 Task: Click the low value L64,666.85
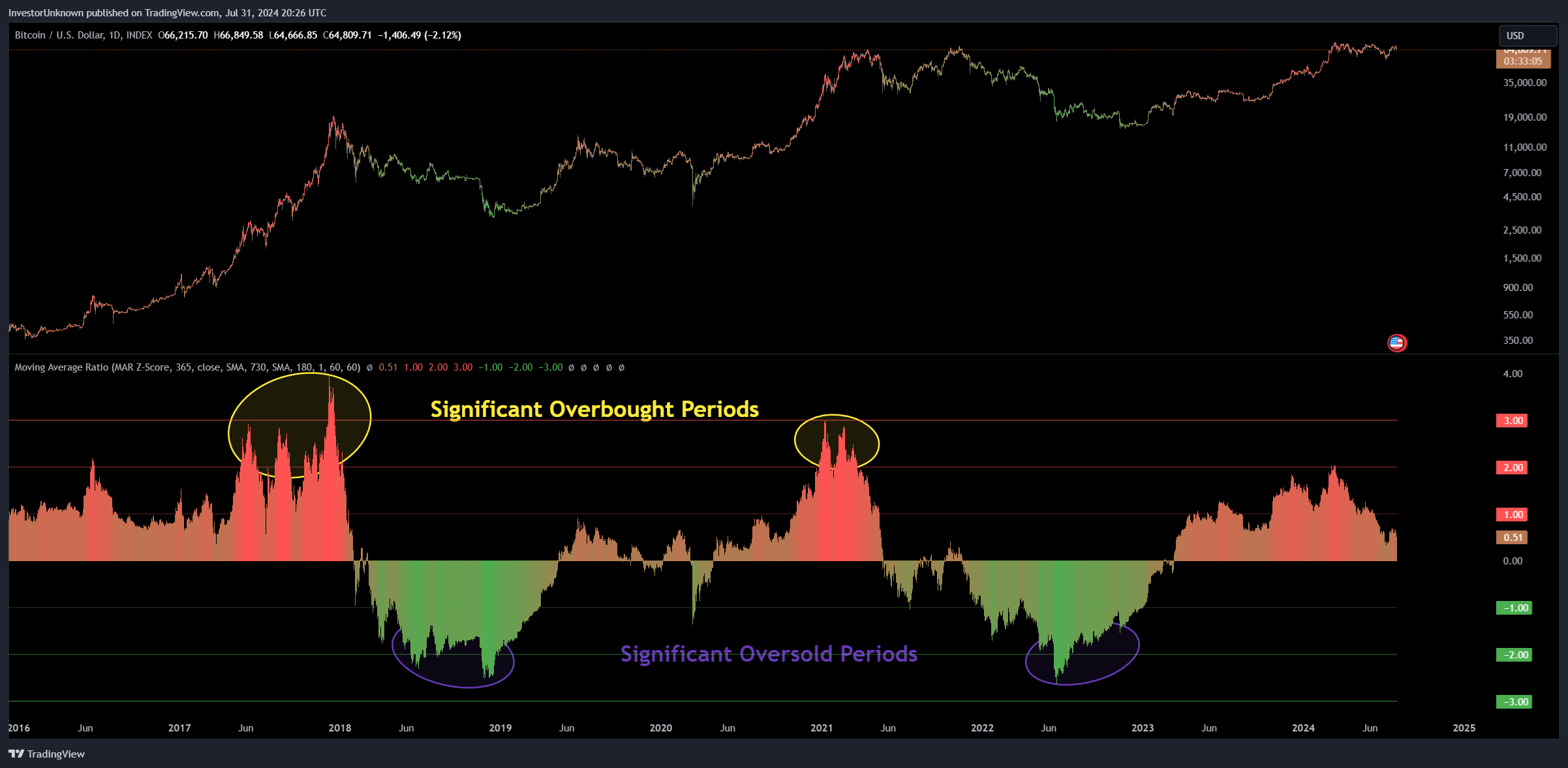[x=293, y=35]
